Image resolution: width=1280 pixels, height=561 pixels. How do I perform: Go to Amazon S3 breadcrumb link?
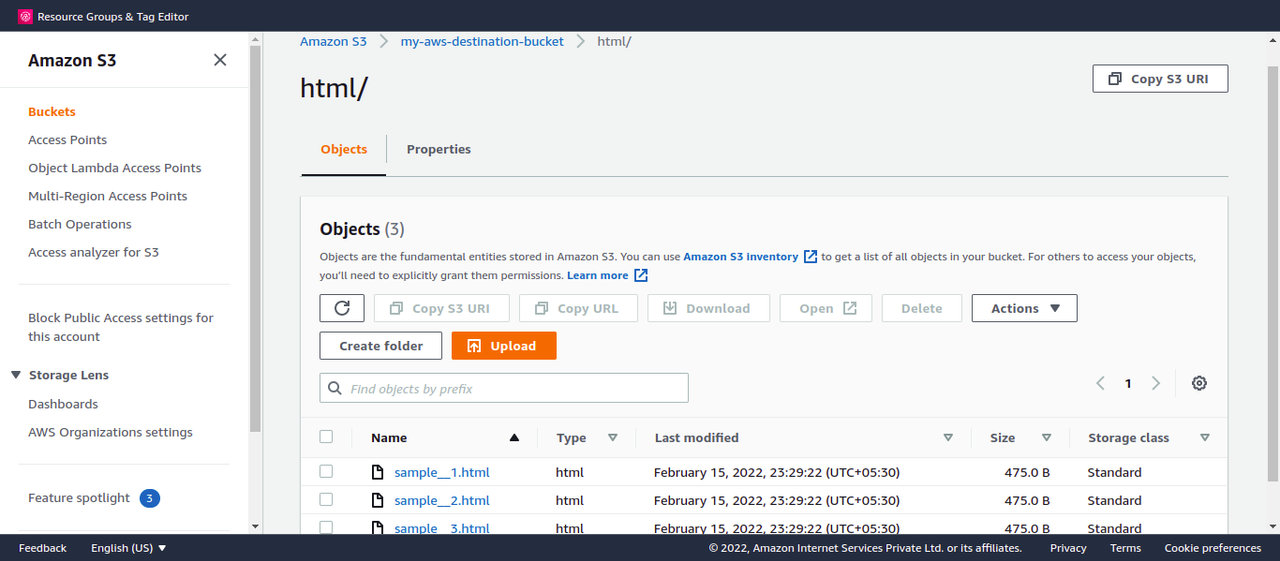coord(334,42)
